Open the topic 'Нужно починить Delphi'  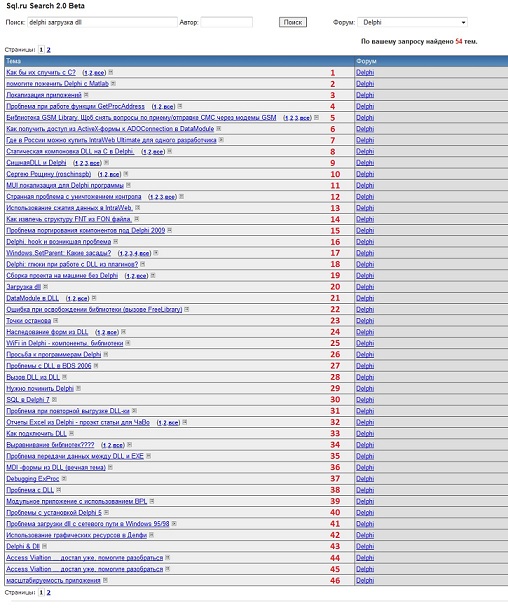coord(40,389)
